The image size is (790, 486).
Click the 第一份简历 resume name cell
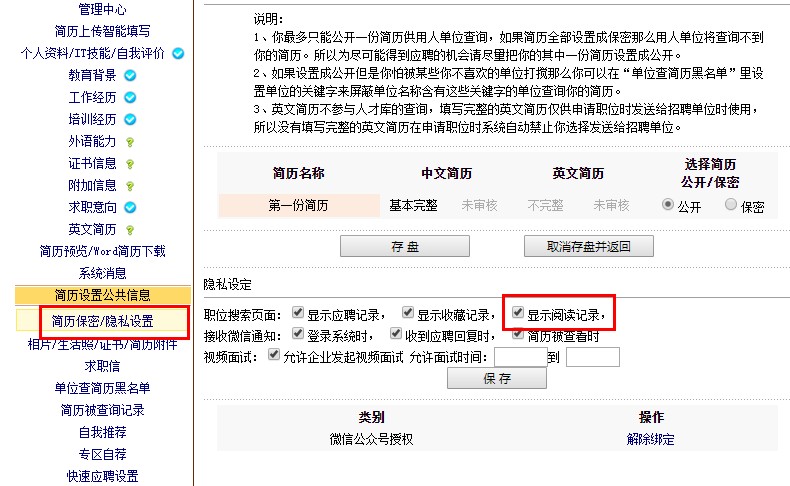click(299, 205)
